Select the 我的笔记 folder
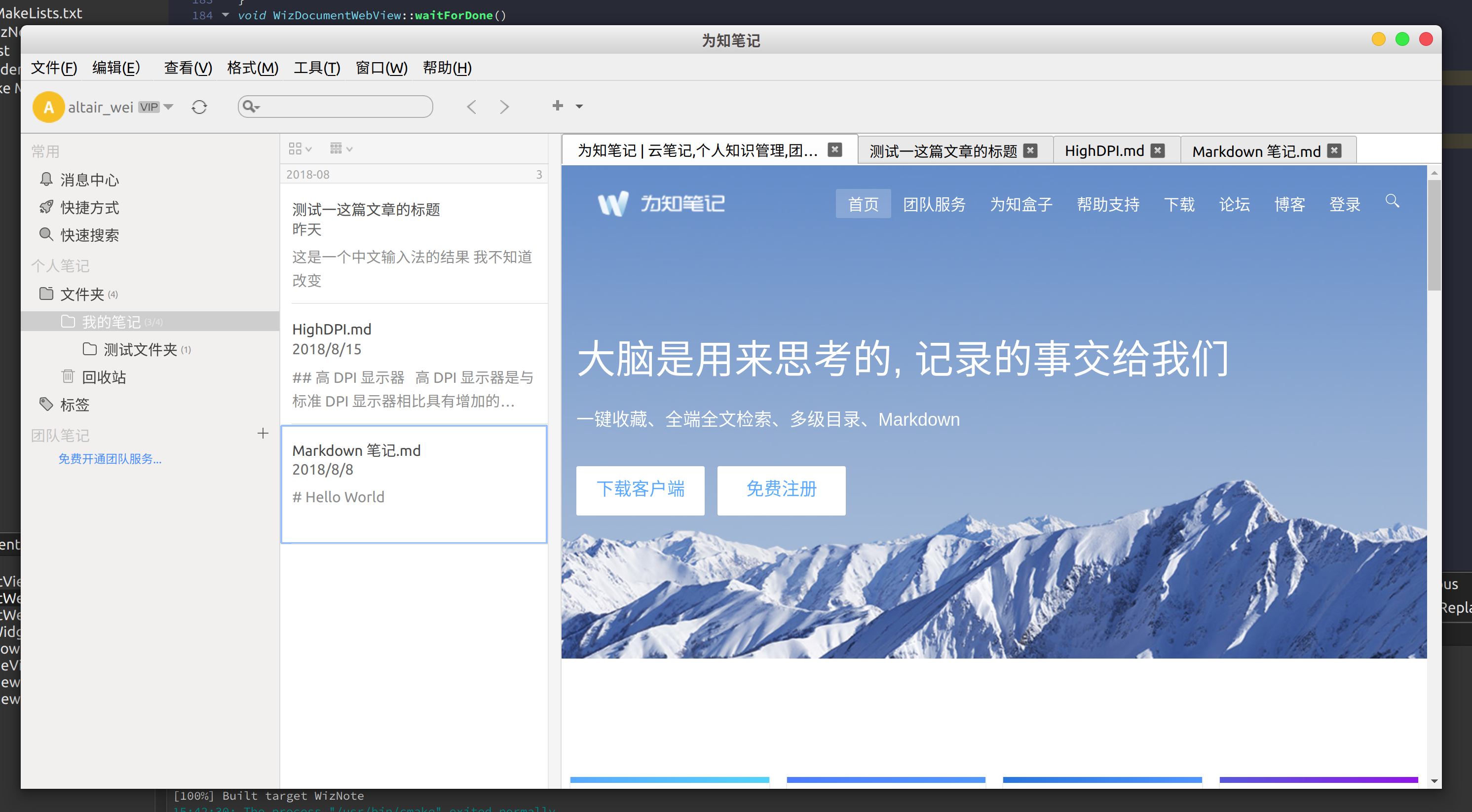Image resolution: width=1472 pixels, height=812 pixels. pyautogui.click(x=150, y=322)
